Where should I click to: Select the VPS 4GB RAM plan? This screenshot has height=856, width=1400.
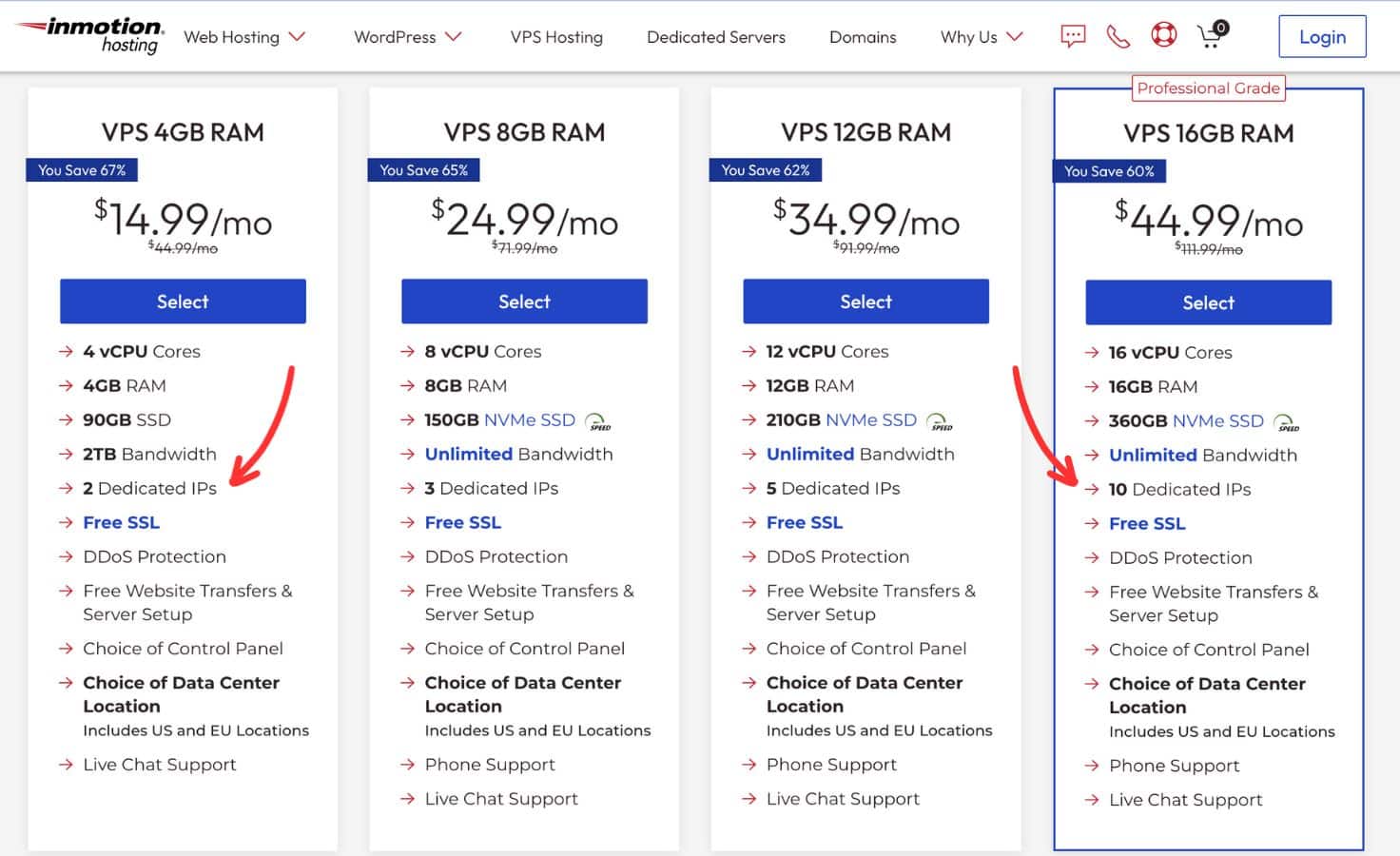tap(183, 302)
